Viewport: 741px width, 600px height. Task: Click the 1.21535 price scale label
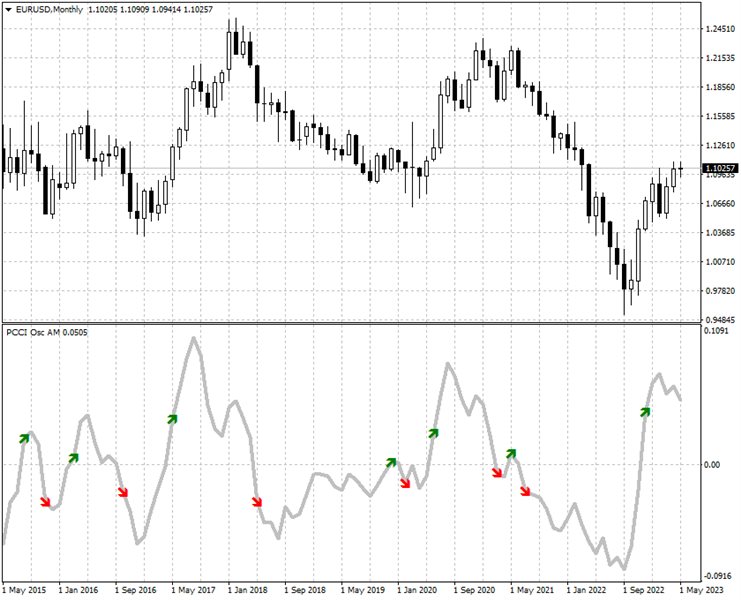pos(720,58)
